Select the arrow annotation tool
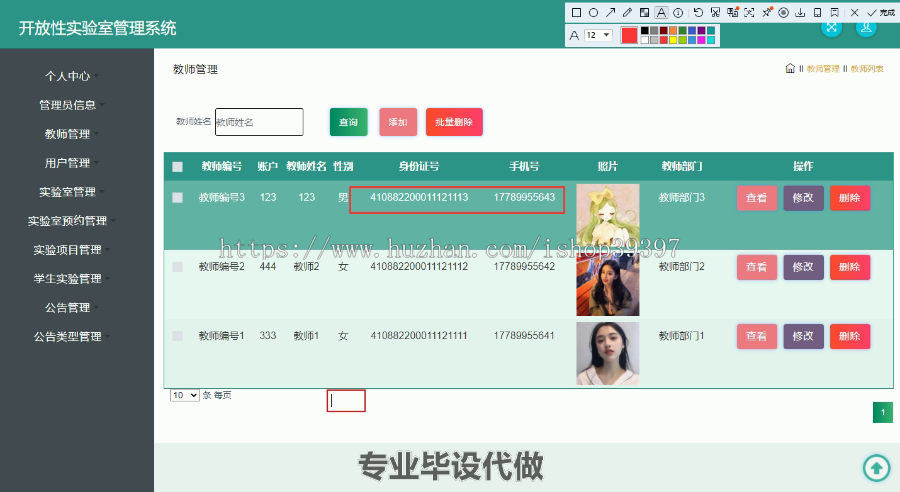The image size is (900, 492). (611, 12)
